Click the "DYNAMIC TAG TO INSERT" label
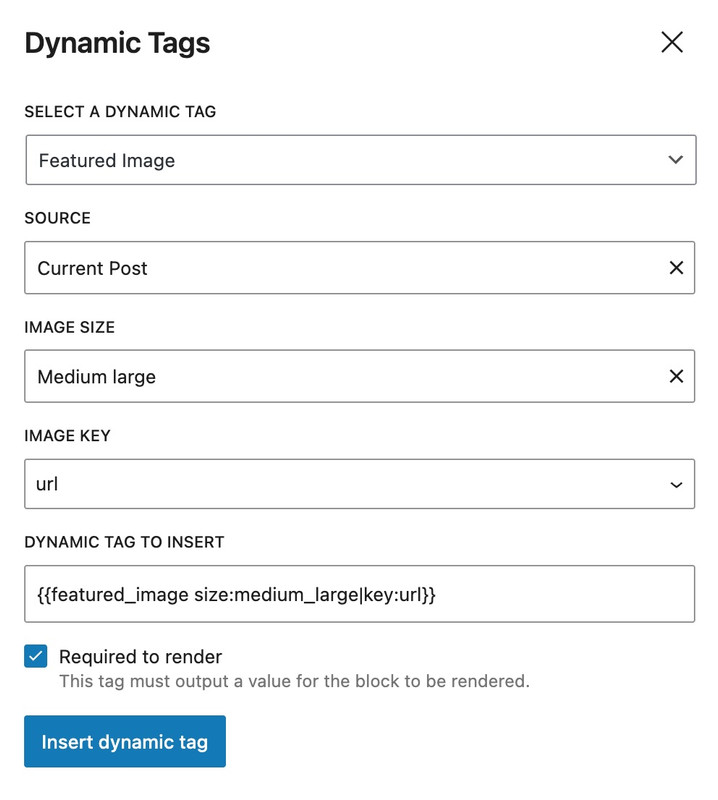The height and width of the screenshot is (800, 718). [x=125, y=542]
